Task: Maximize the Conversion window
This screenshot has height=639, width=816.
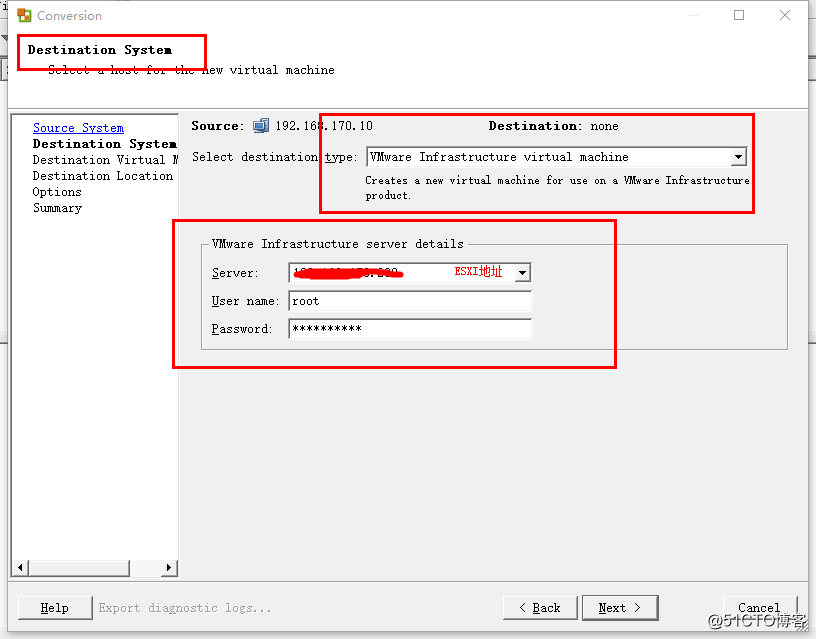Action: pyautogui.click(x=739, y=15)
